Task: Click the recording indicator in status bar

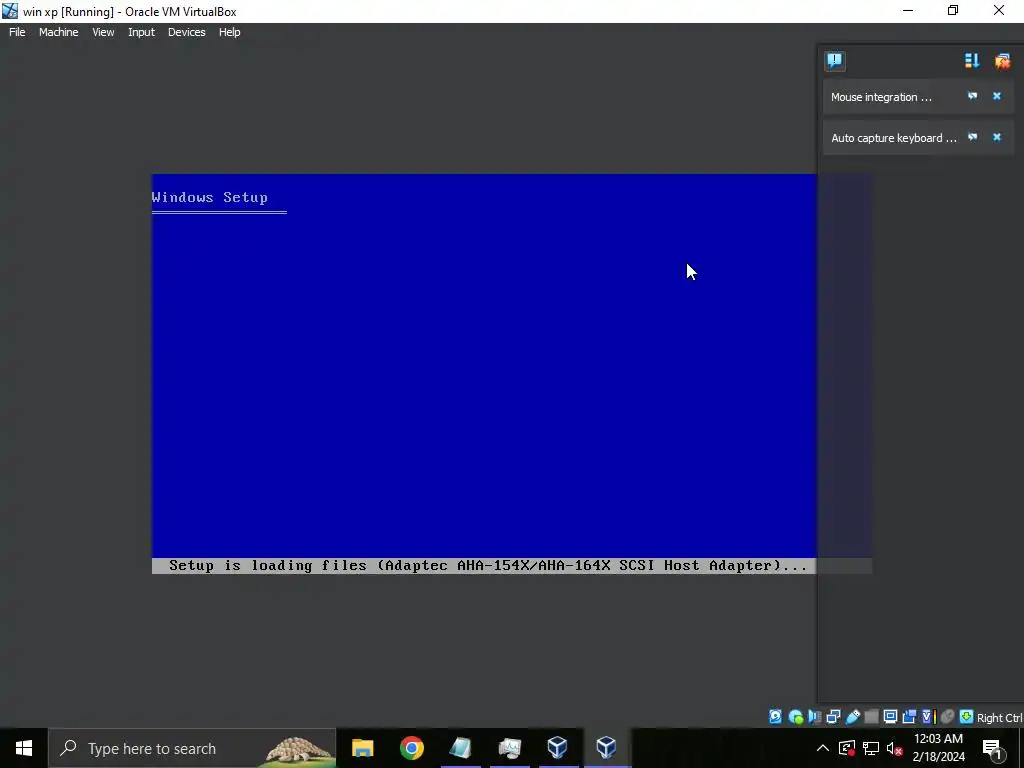Action: tap(908, 717)
